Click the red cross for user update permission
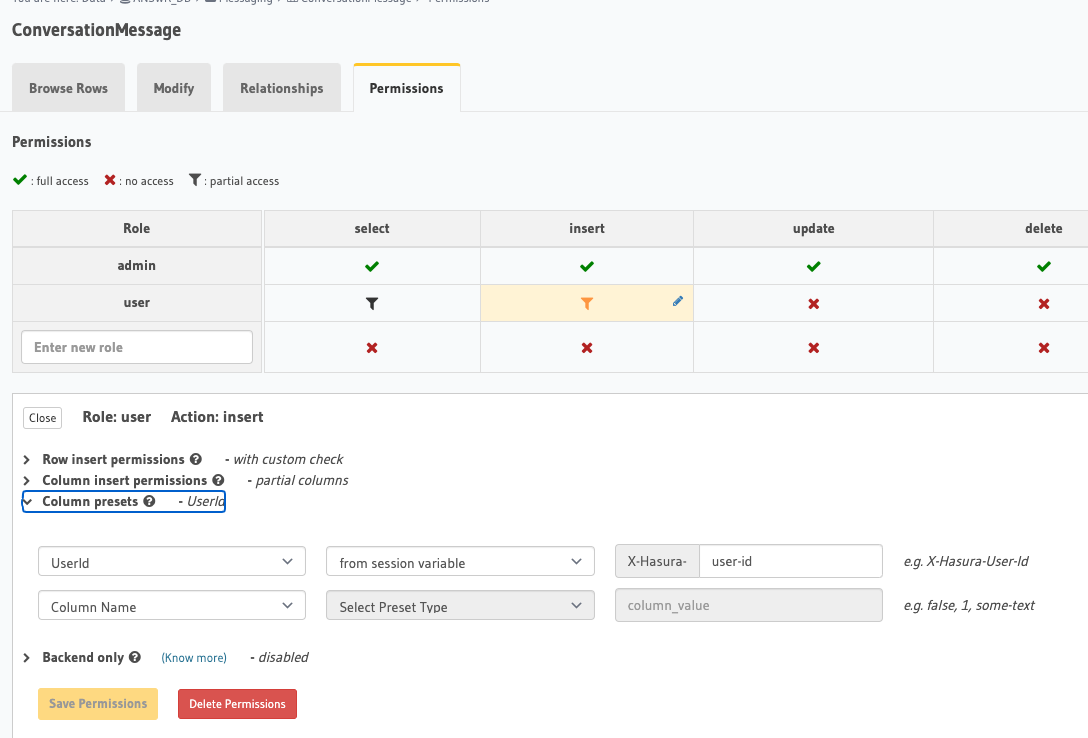 tap(813, 302)
